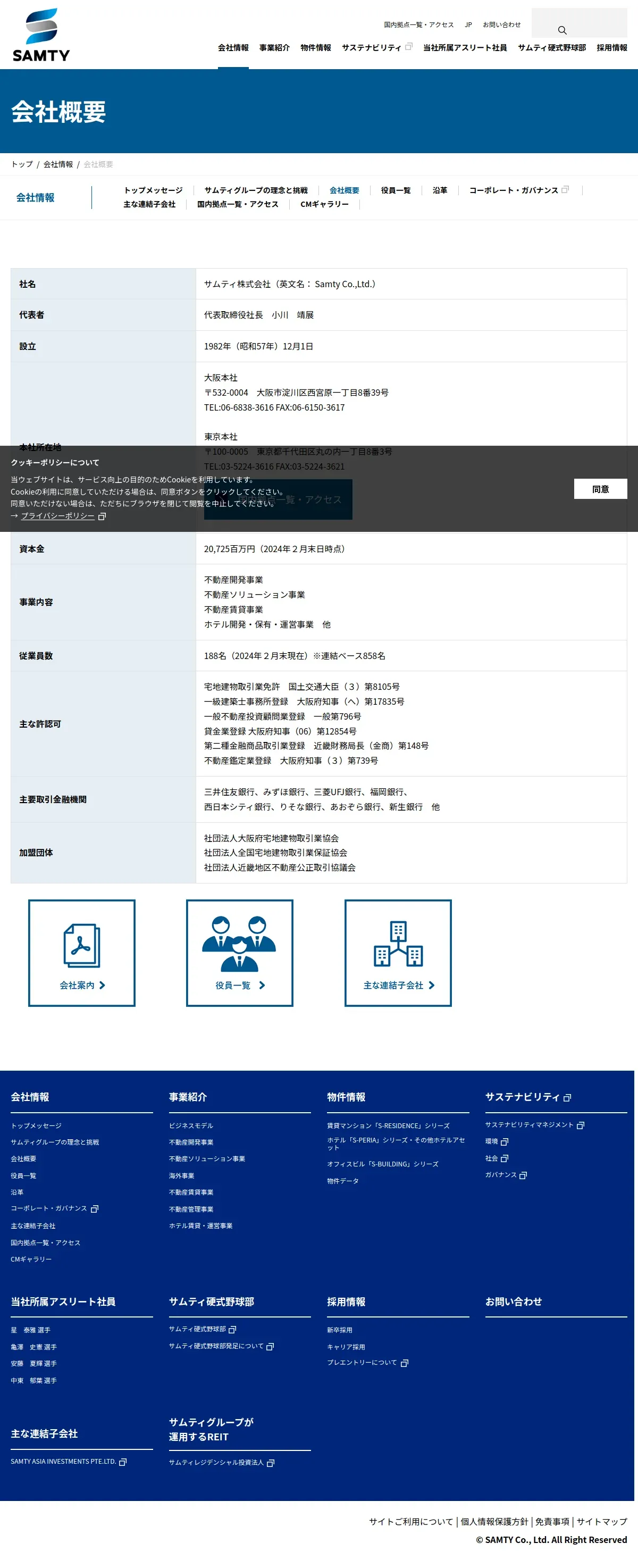Click 会社情報 section heading in sub navigation
Viewport: 638px width, 1568px height.
coord(35,198)
